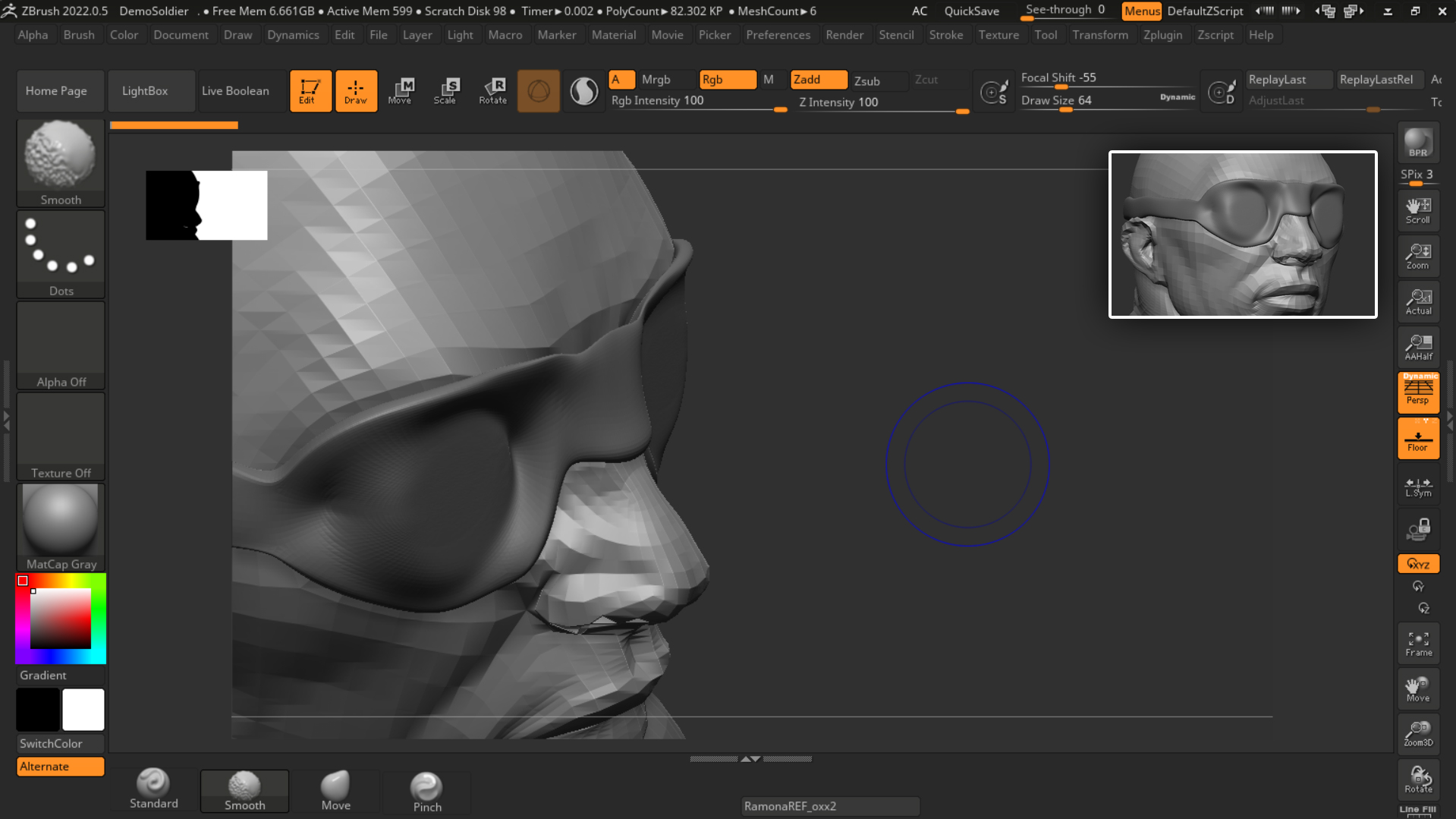Click the white secondary color swatch
Viewport: 1456px width, 819px height.
coord(83,710)
